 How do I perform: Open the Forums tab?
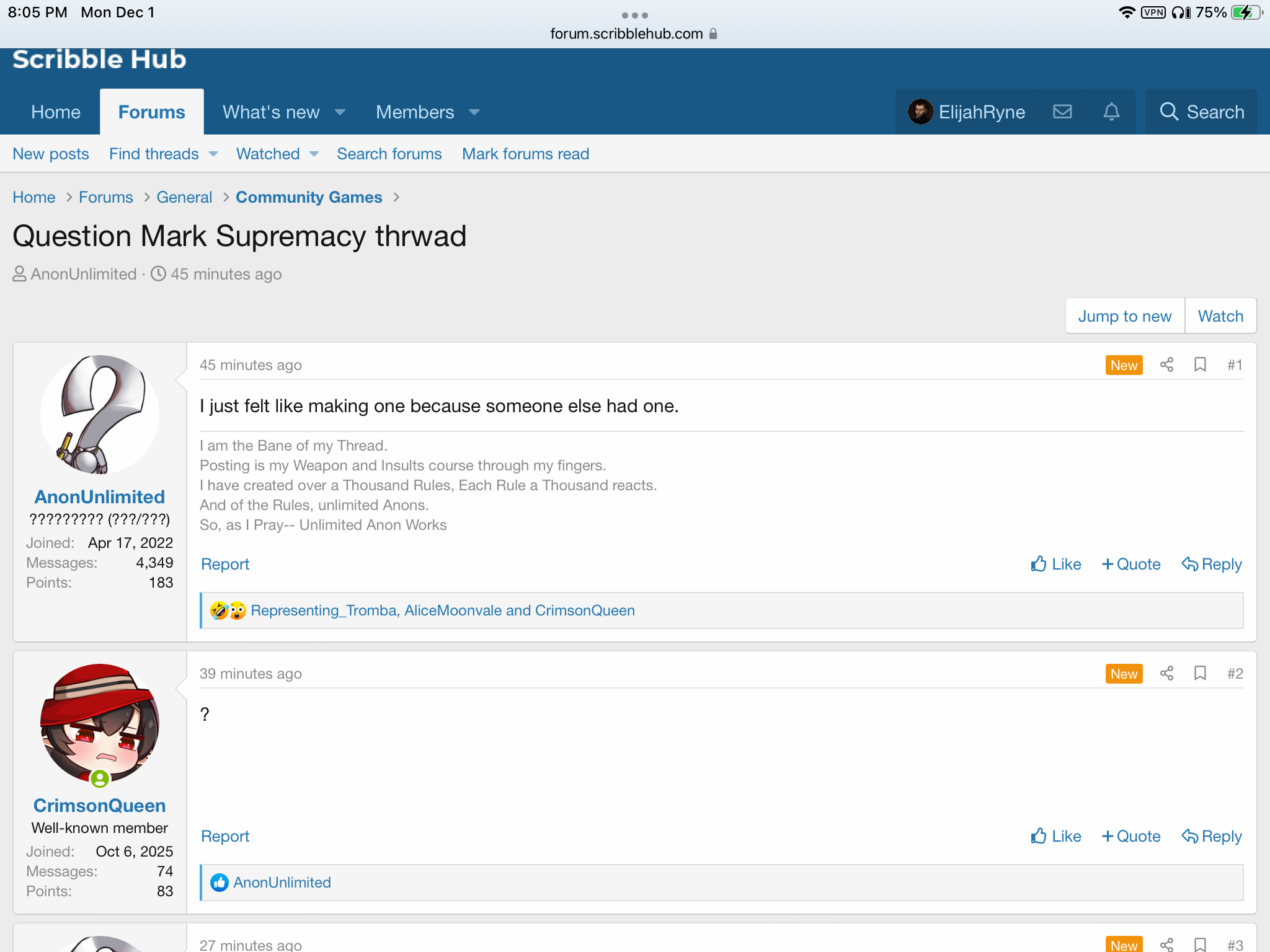point(151,112)
